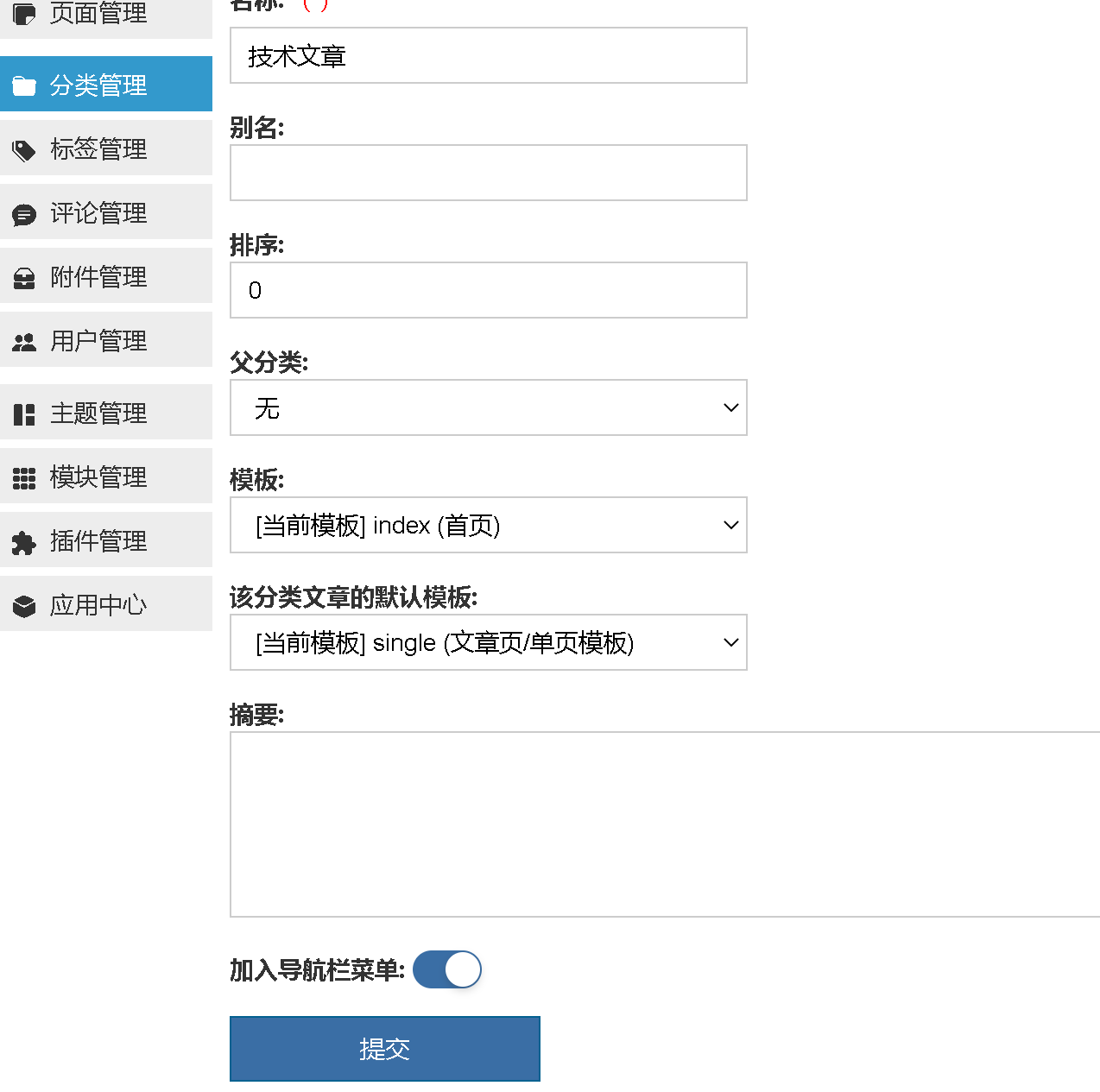
Task: Navigate to 插件管理 in the sidebar
Action: point(106,540)
